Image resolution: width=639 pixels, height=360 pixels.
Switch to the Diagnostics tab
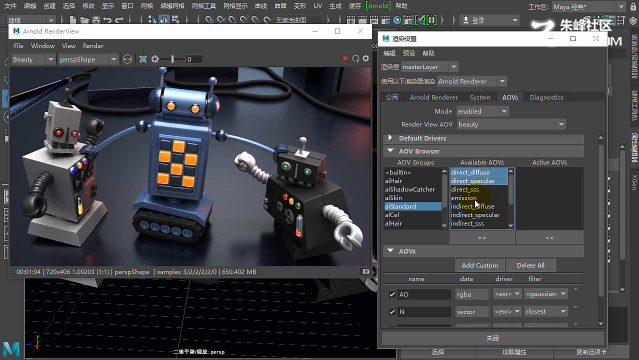point(546,97)
